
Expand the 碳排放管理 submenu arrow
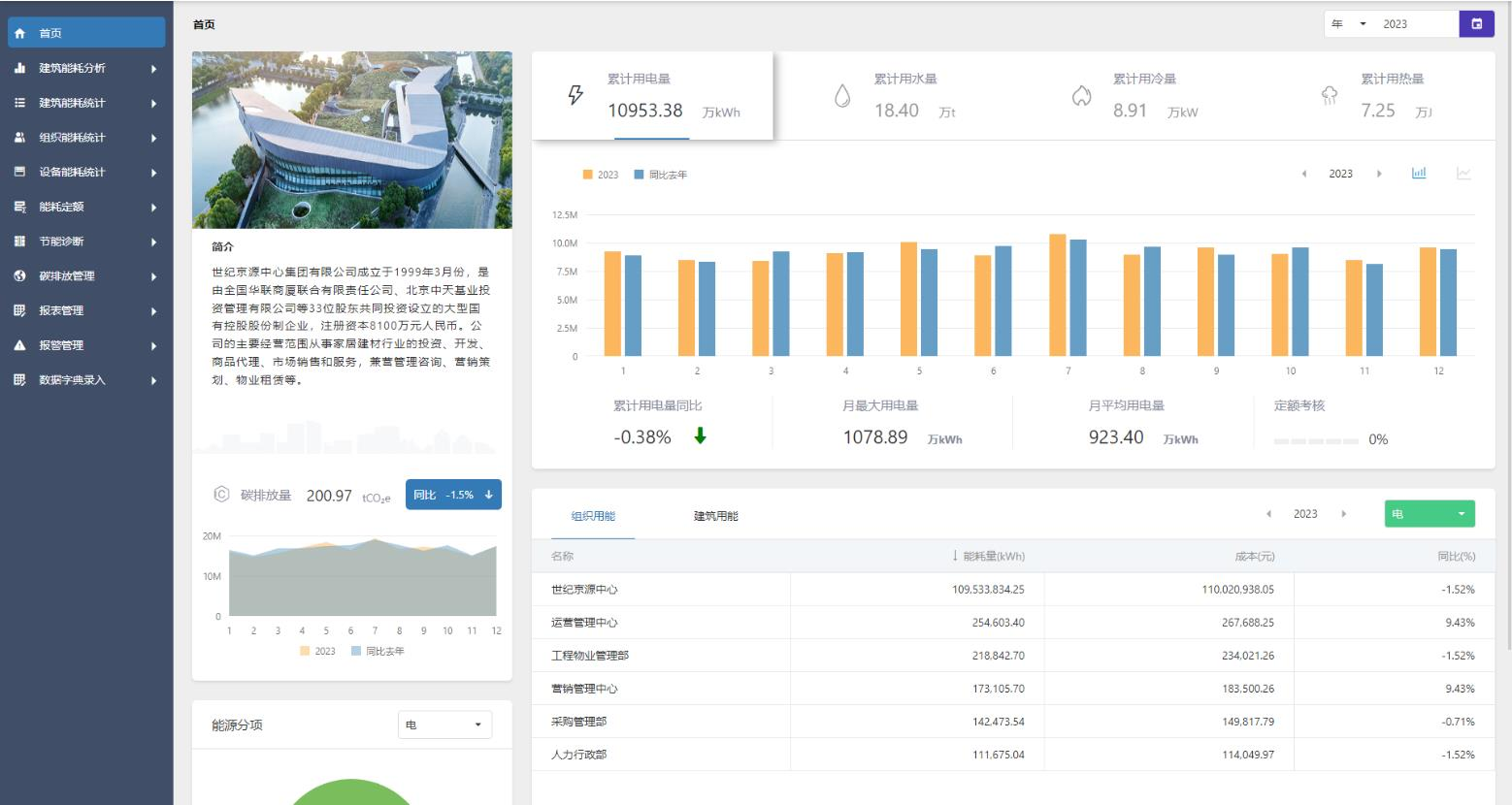[153, 276]
